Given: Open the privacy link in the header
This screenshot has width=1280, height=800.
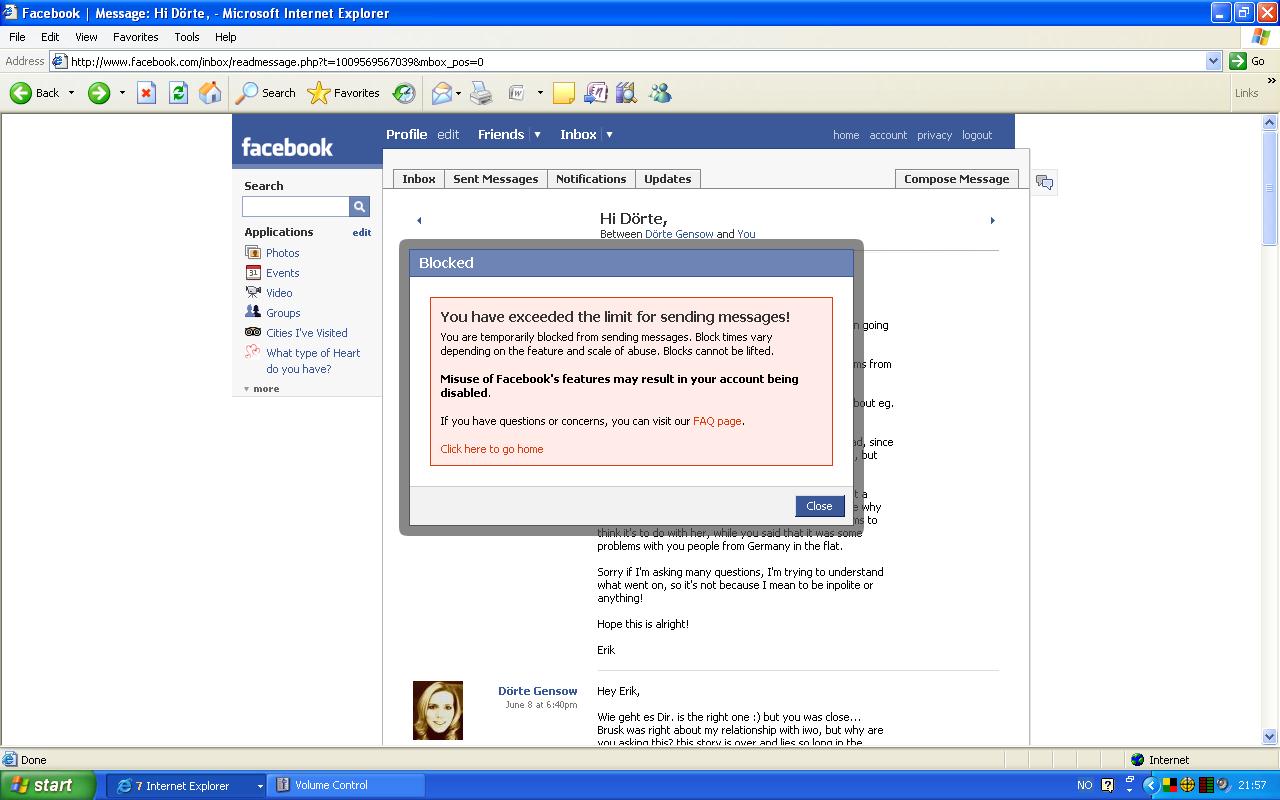Looking at the screenshot, I should pos(934,135).
